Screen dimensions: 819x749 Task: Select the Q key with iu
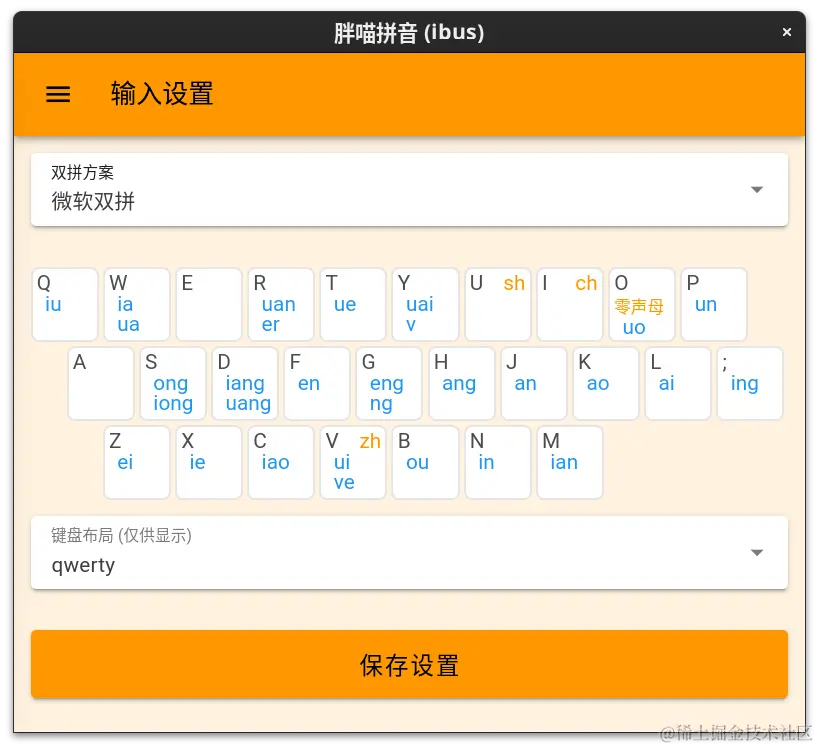pyautogui.click(x=65, y=305)
